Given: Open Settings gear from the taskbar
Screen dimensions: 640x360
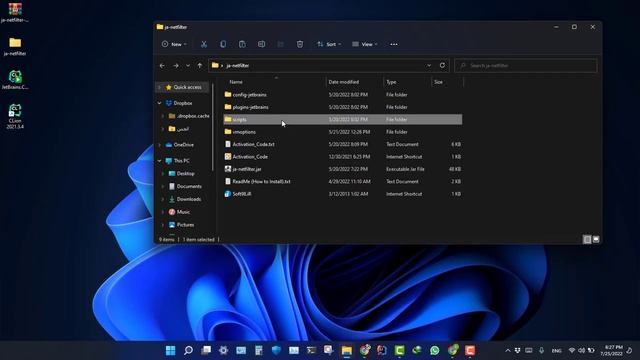Looking at the screenshot, I should coord(223,350).
